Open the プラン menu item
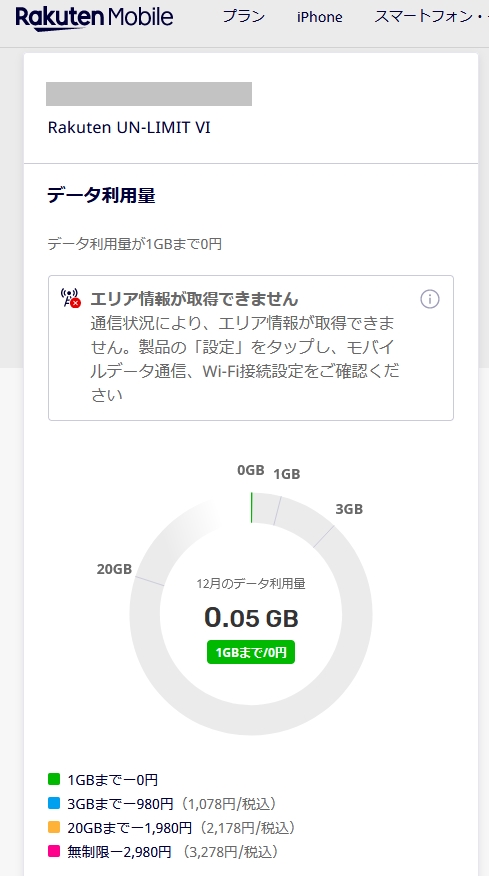 click(x=244, y=17)
